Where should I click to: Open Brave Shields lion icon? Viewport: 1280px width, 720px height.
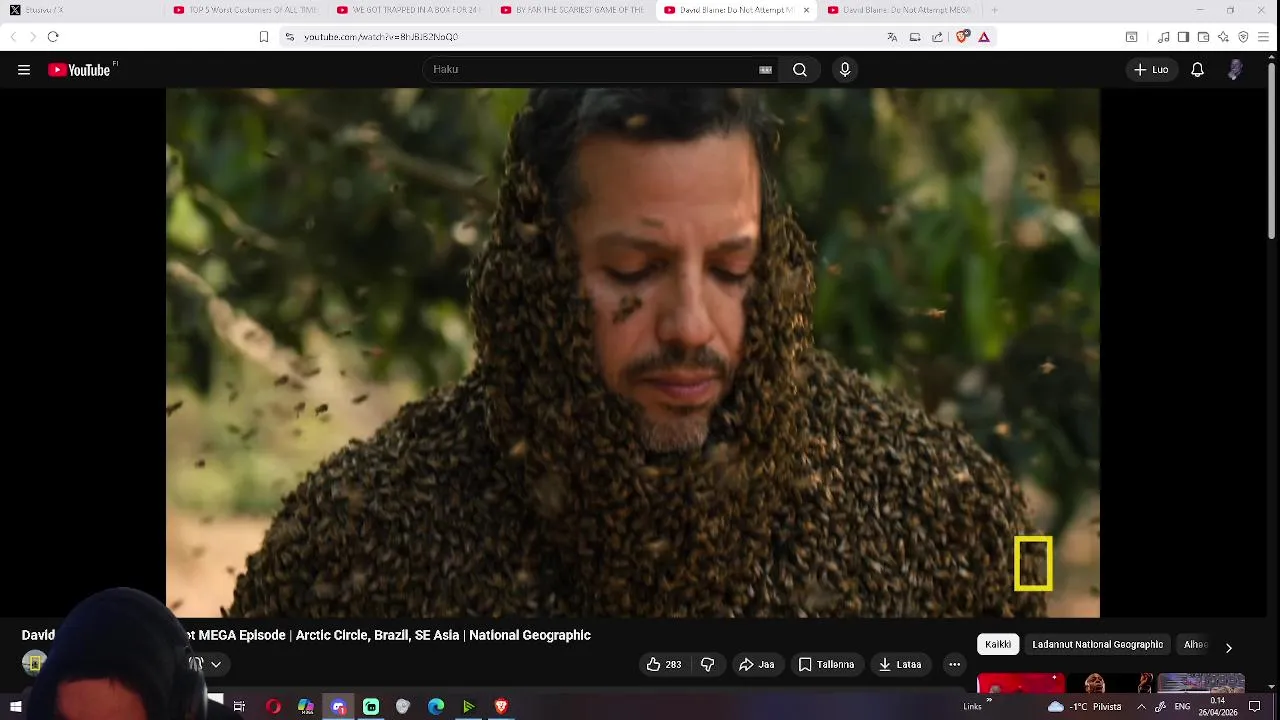(962, 37)
